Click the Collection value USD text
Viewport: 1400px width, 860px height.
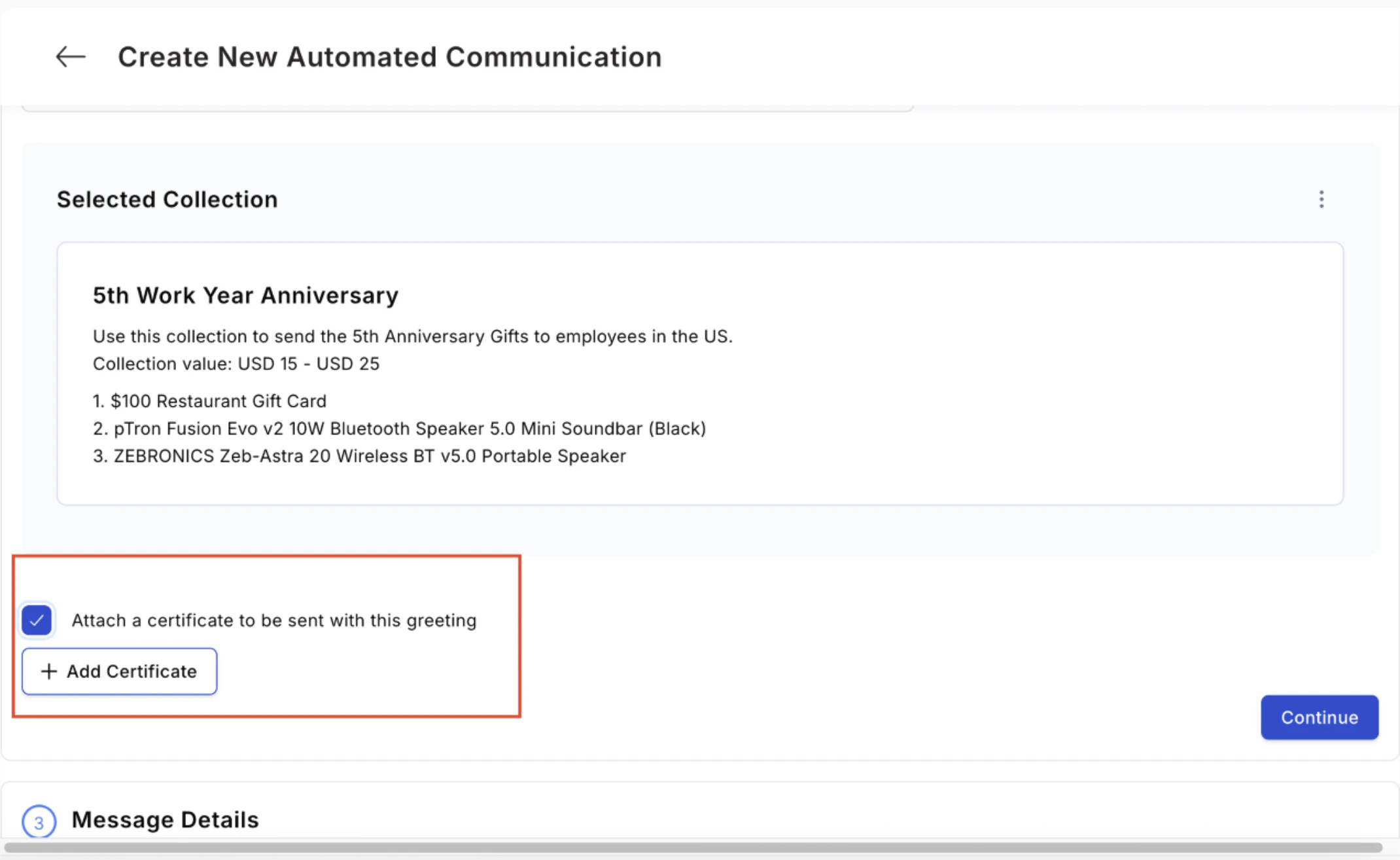(236, 363)
